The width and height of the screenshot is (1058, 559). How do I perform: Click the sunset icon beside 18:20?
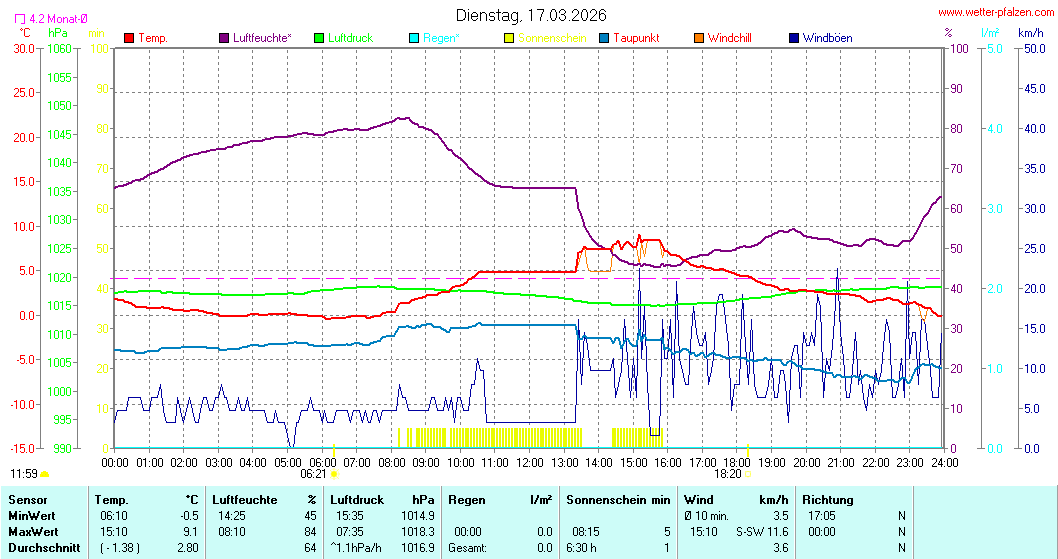point(749,474)
